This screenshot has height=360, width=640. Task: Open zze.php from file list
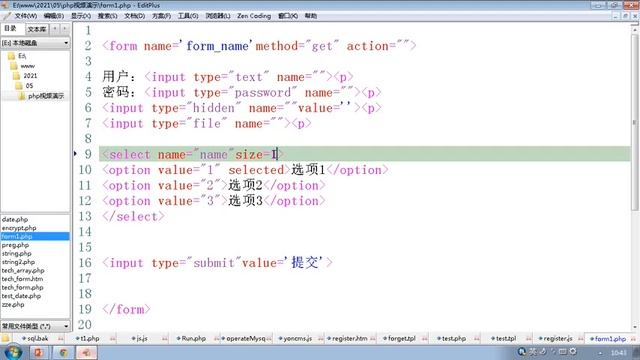[13, 305]
